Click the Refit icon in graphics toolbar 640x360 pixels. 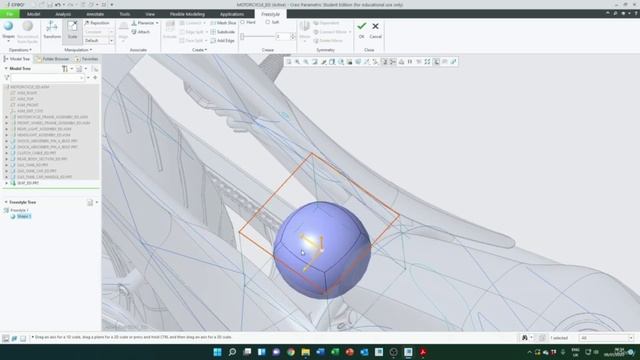point(289,62)
